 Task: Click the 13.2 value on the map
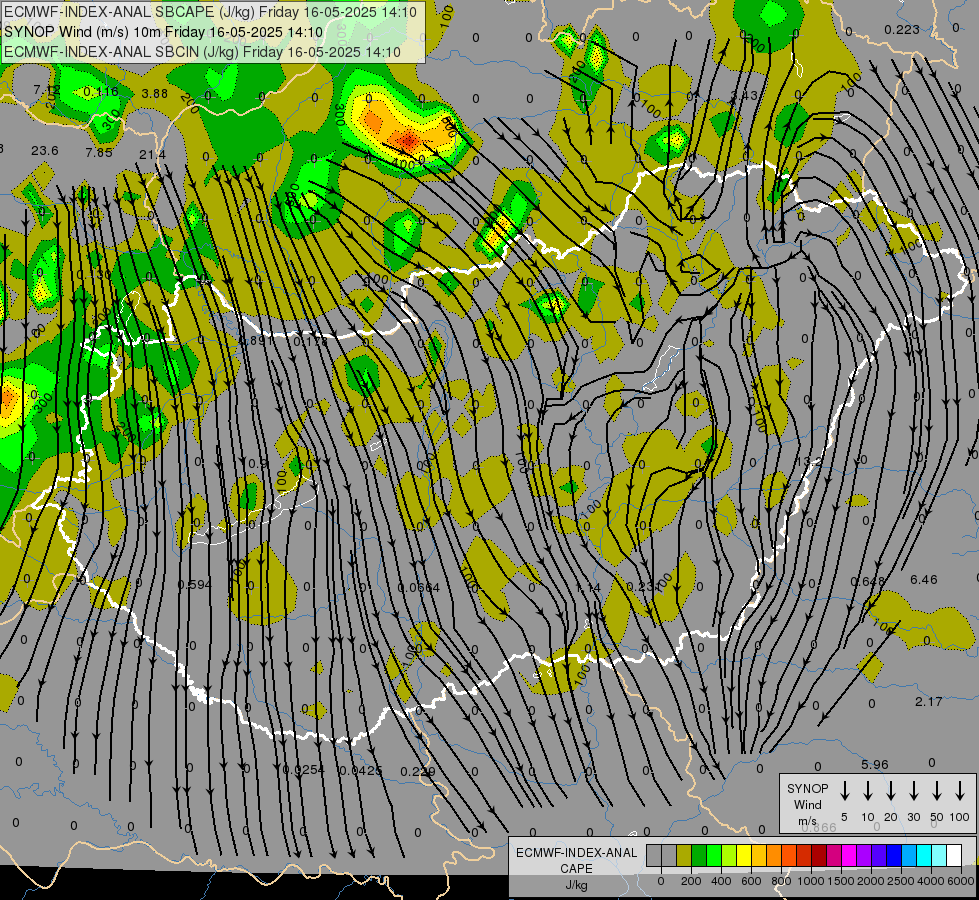(x=810, y=461)
